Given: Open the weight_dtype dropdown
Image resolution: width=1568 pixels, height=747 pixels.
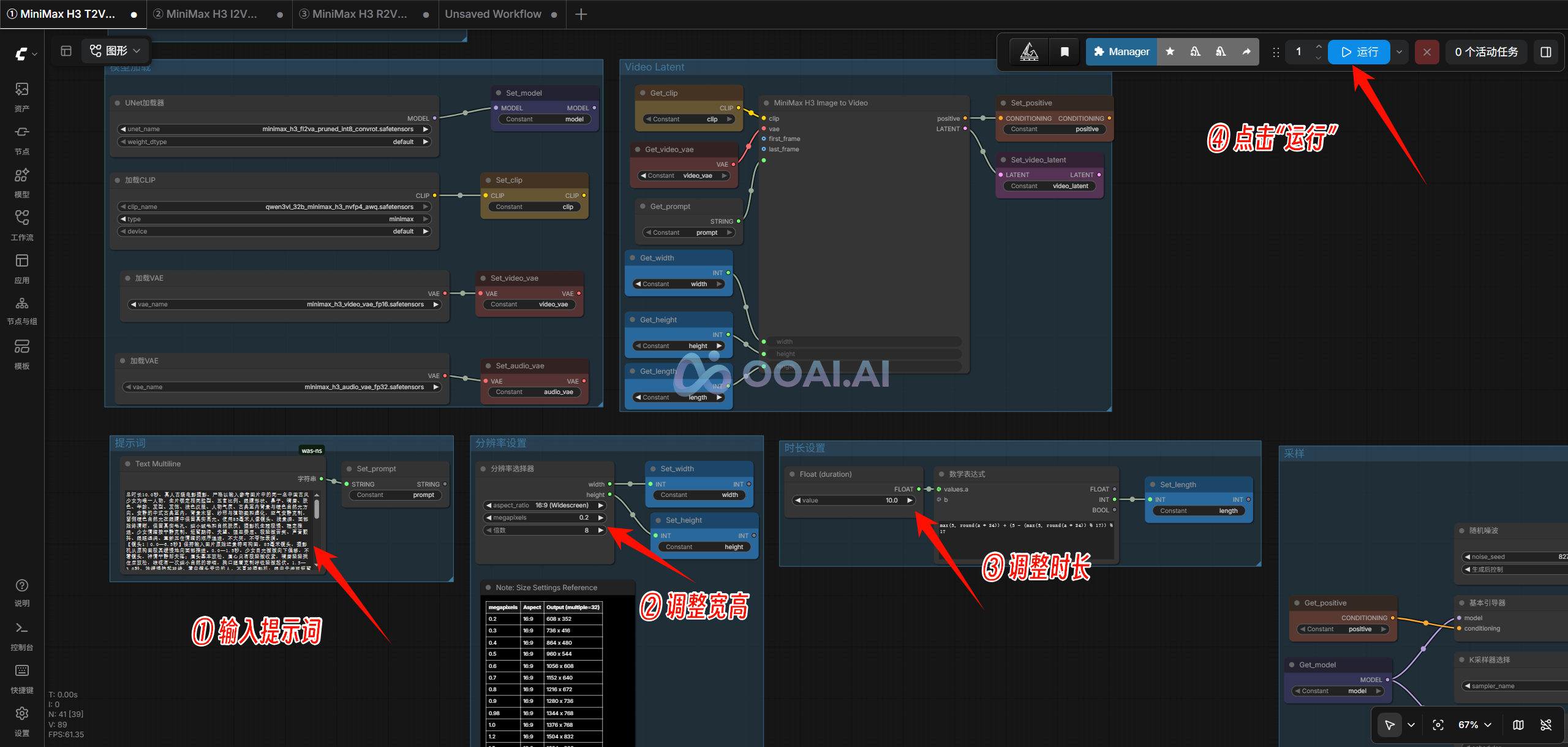Looking at the screenshot, I should click(x=274, y=142).
